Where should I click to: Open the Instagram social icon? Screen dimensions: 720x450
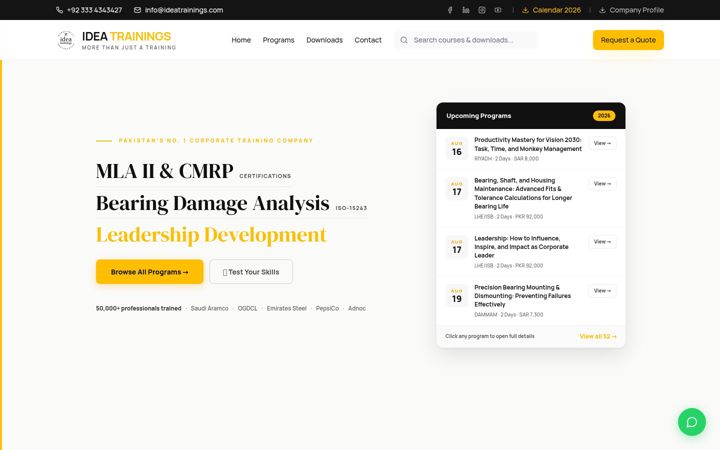[482, 10]
